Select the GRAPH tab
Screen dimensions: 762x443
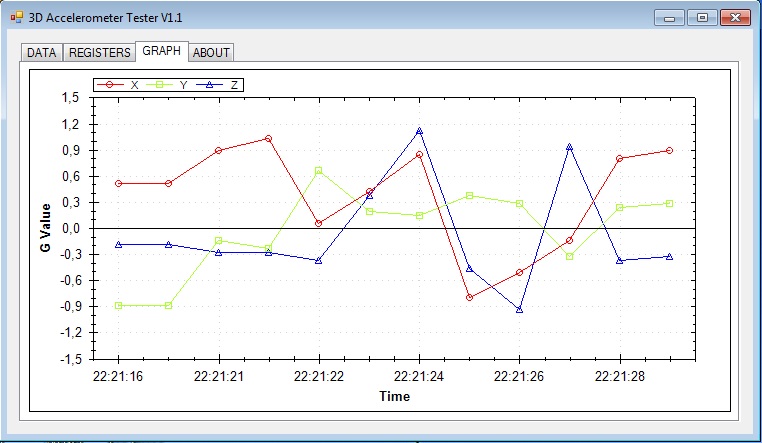pyautogui.click(x=161, y=50)
